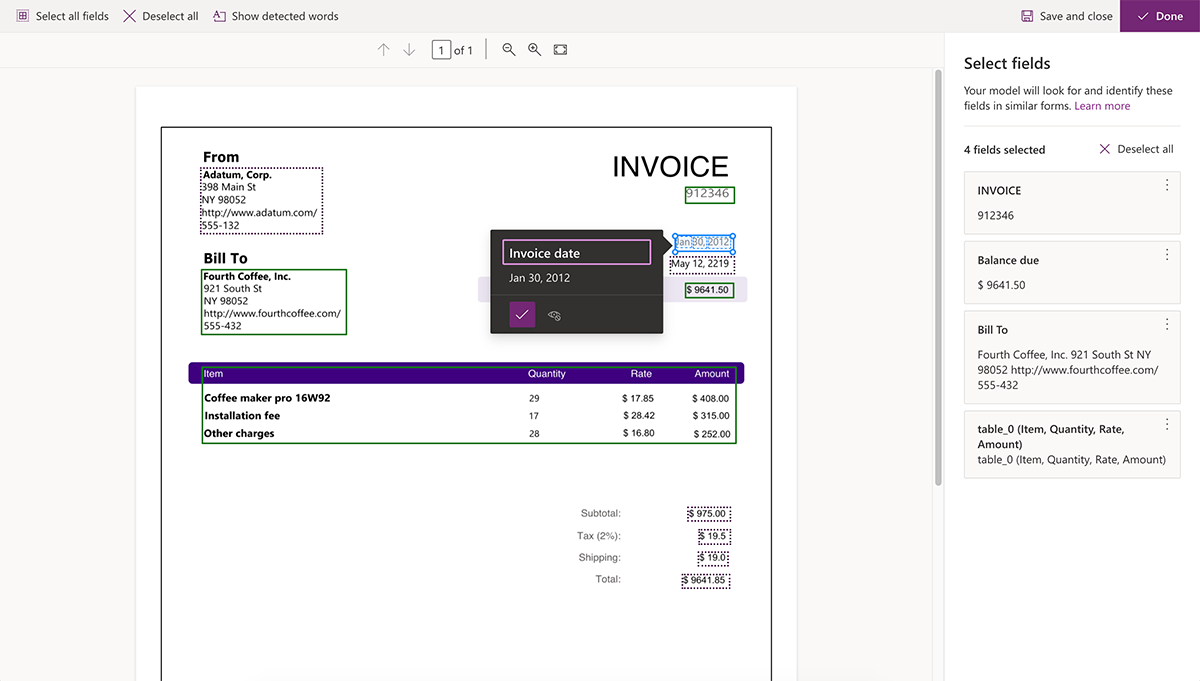Select the Bill To field card
This screenshot has height=681, width=1200.
(1072, 357)
